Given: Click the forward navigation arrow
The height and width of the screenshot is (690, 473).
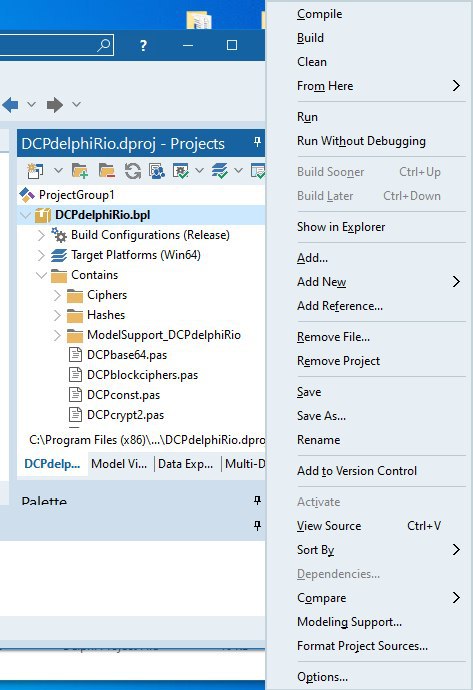Looking at the screenshot, I should click(55, 105).
